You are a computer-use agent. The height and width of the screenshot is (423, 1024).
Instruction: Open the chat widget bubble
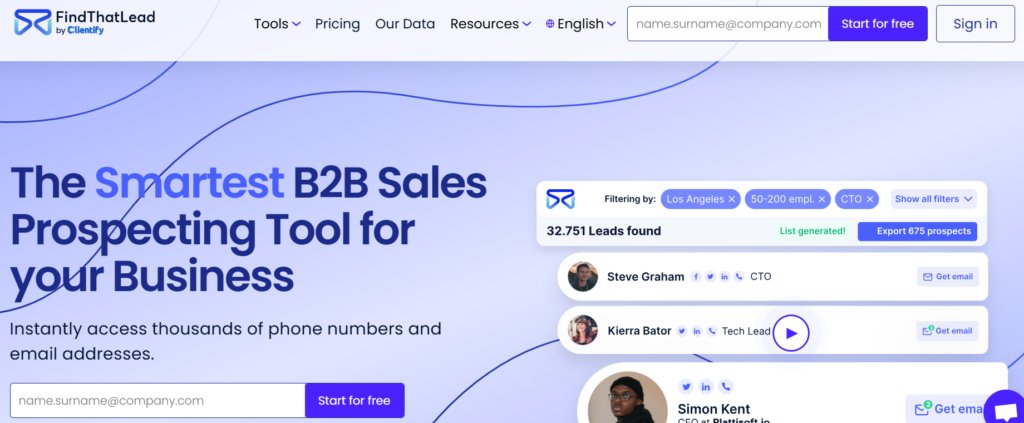(1003, 408)
